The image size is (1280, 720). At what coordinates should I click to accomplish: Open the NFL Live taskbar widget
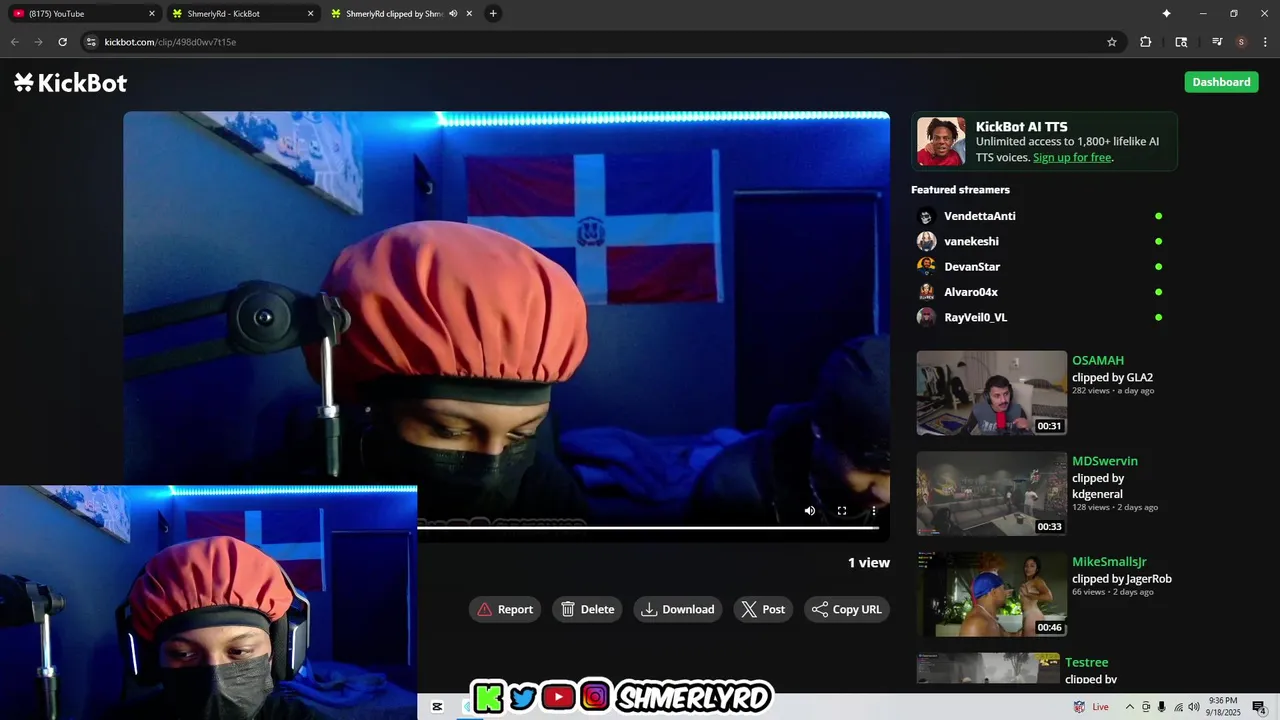click(x=1091, y=707)
